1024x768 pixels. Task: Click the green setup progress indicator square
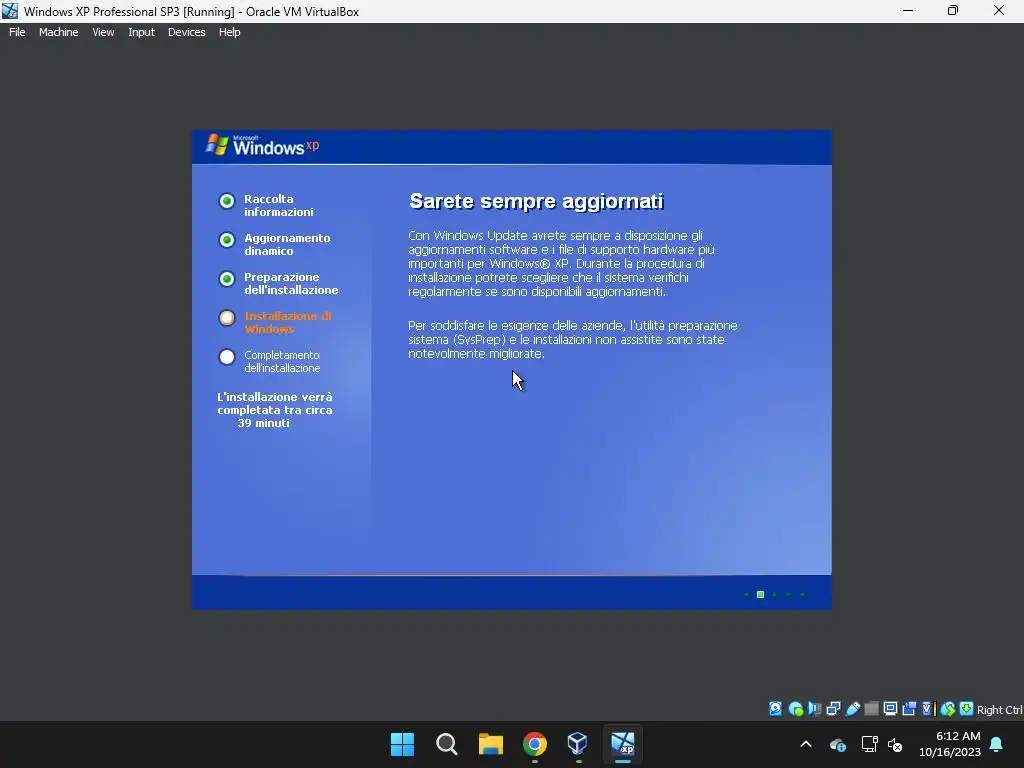point(760,594)
